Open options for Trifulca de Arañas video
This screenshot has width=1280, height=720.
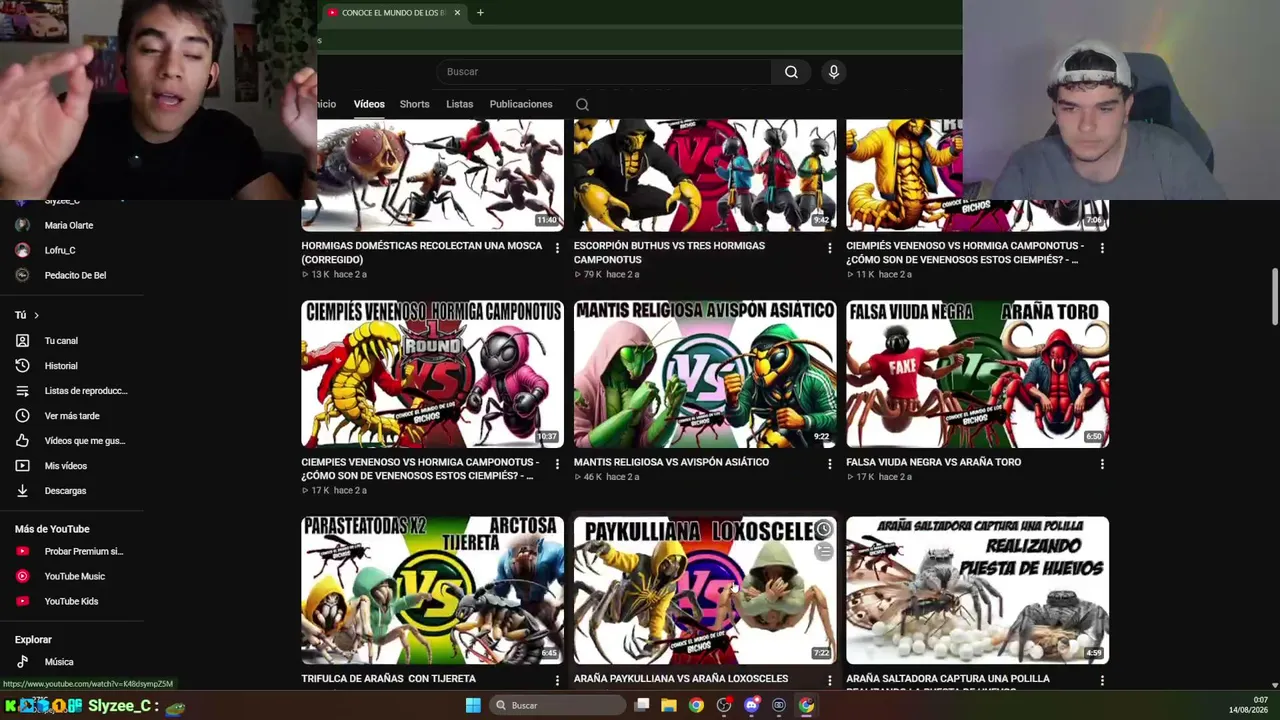click(x=557, y=680)
